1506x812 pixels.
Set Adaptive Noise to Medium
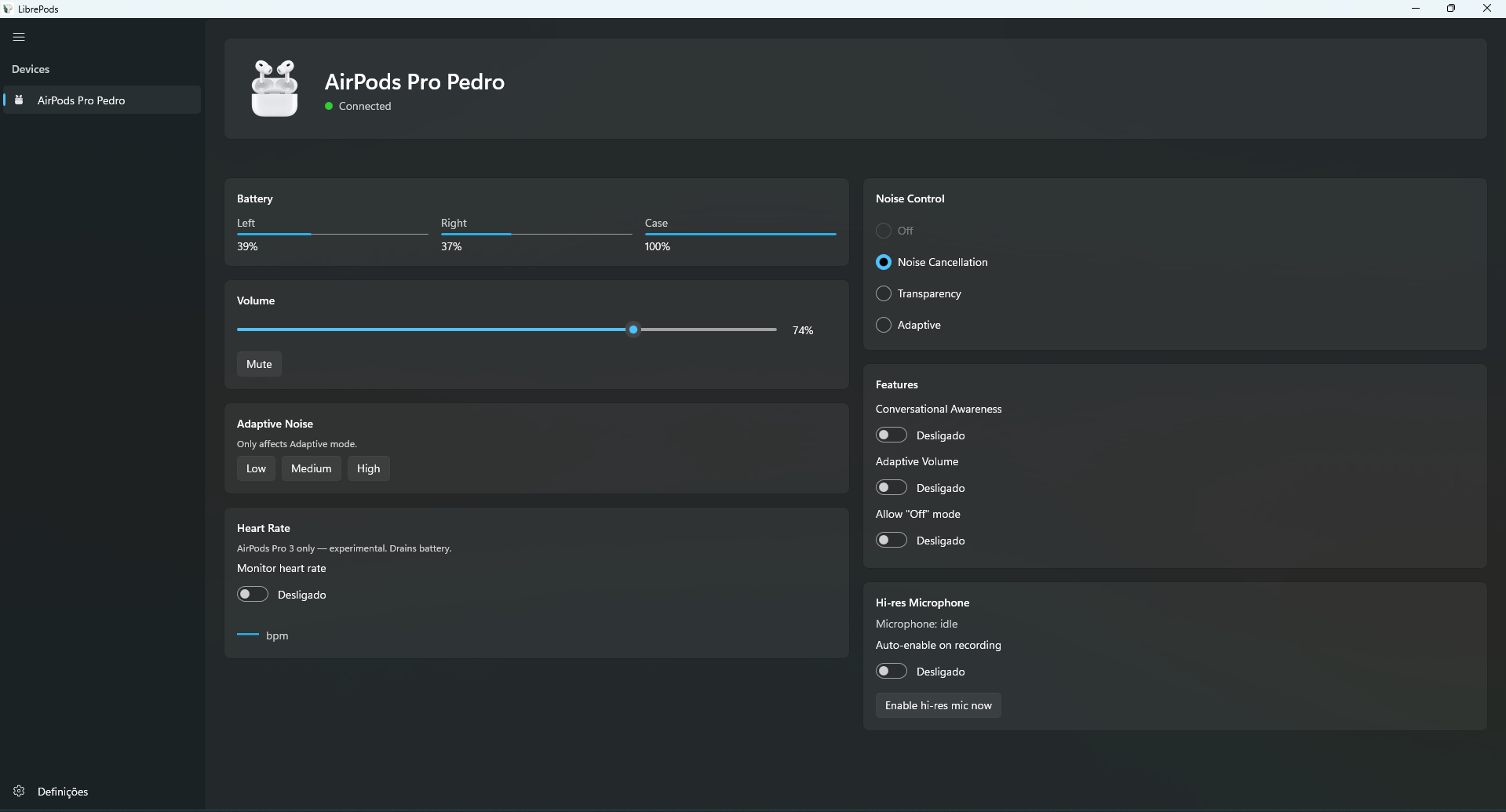[x=312, y=468]
